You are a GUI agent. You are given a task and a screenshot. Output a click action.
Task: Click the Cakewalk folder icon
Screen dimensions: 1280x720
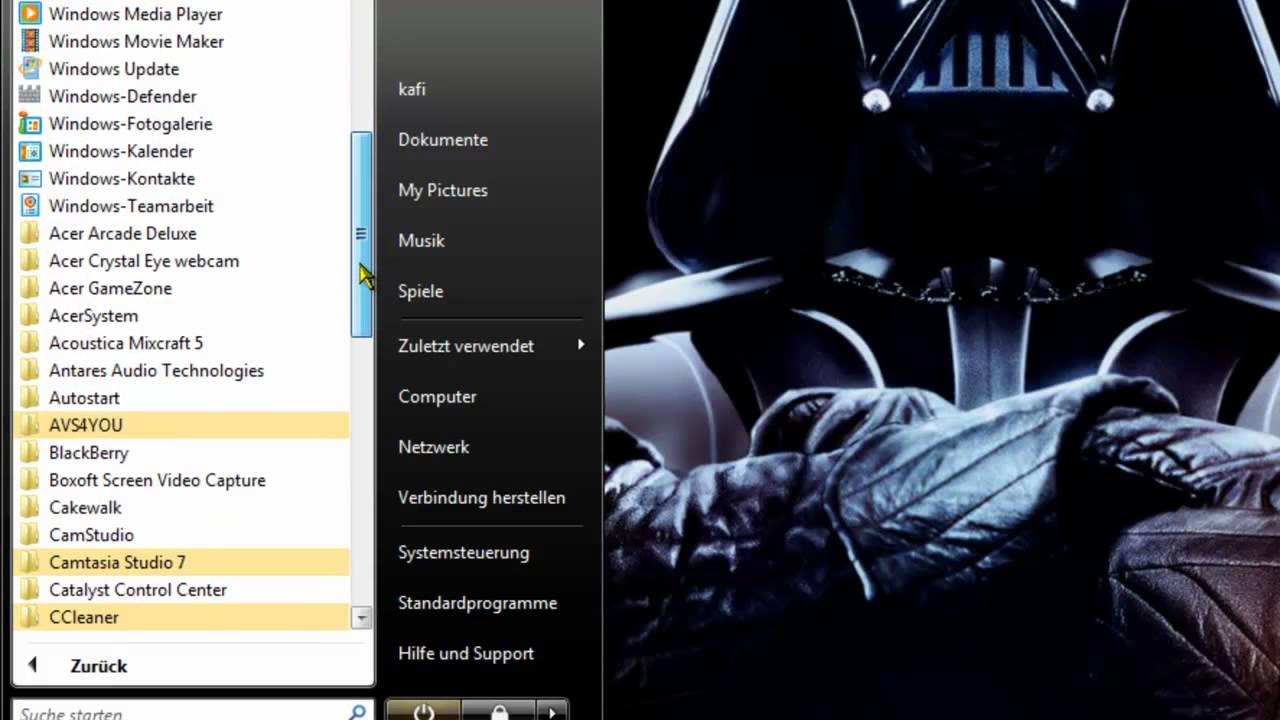30,508
